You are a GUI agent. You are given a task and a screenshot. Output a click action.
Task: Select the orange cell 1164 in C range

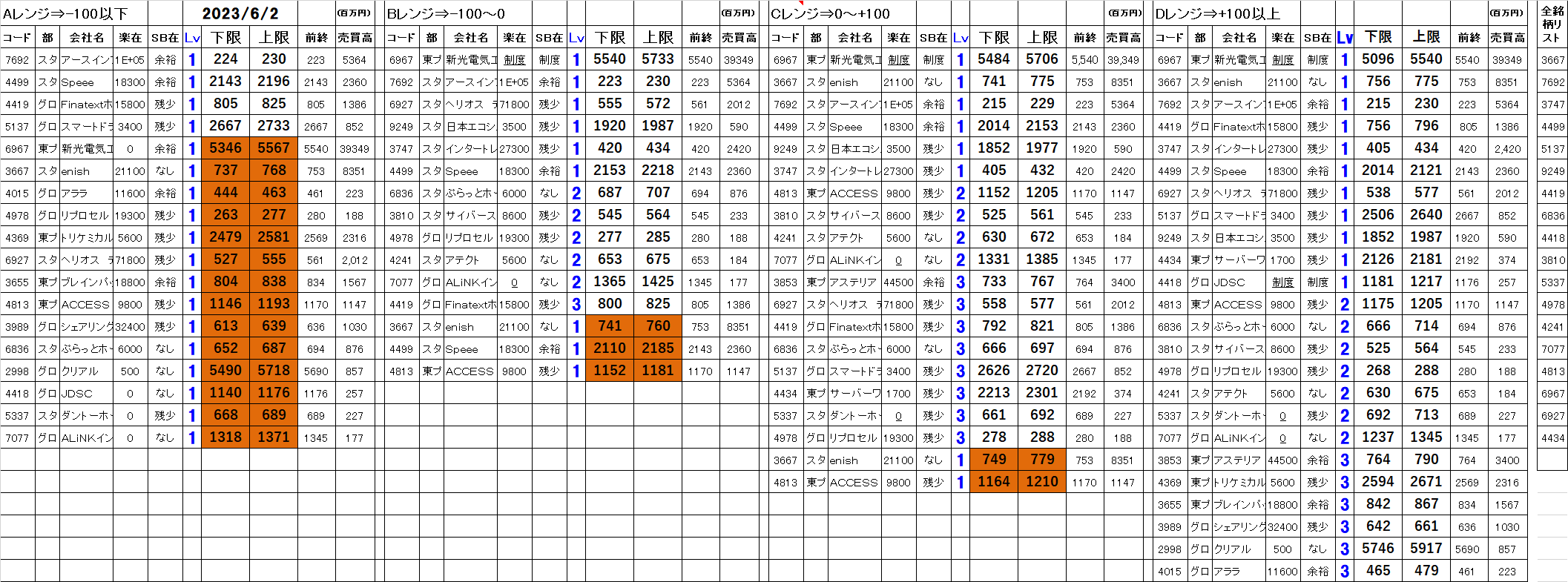tap(994, 482)
